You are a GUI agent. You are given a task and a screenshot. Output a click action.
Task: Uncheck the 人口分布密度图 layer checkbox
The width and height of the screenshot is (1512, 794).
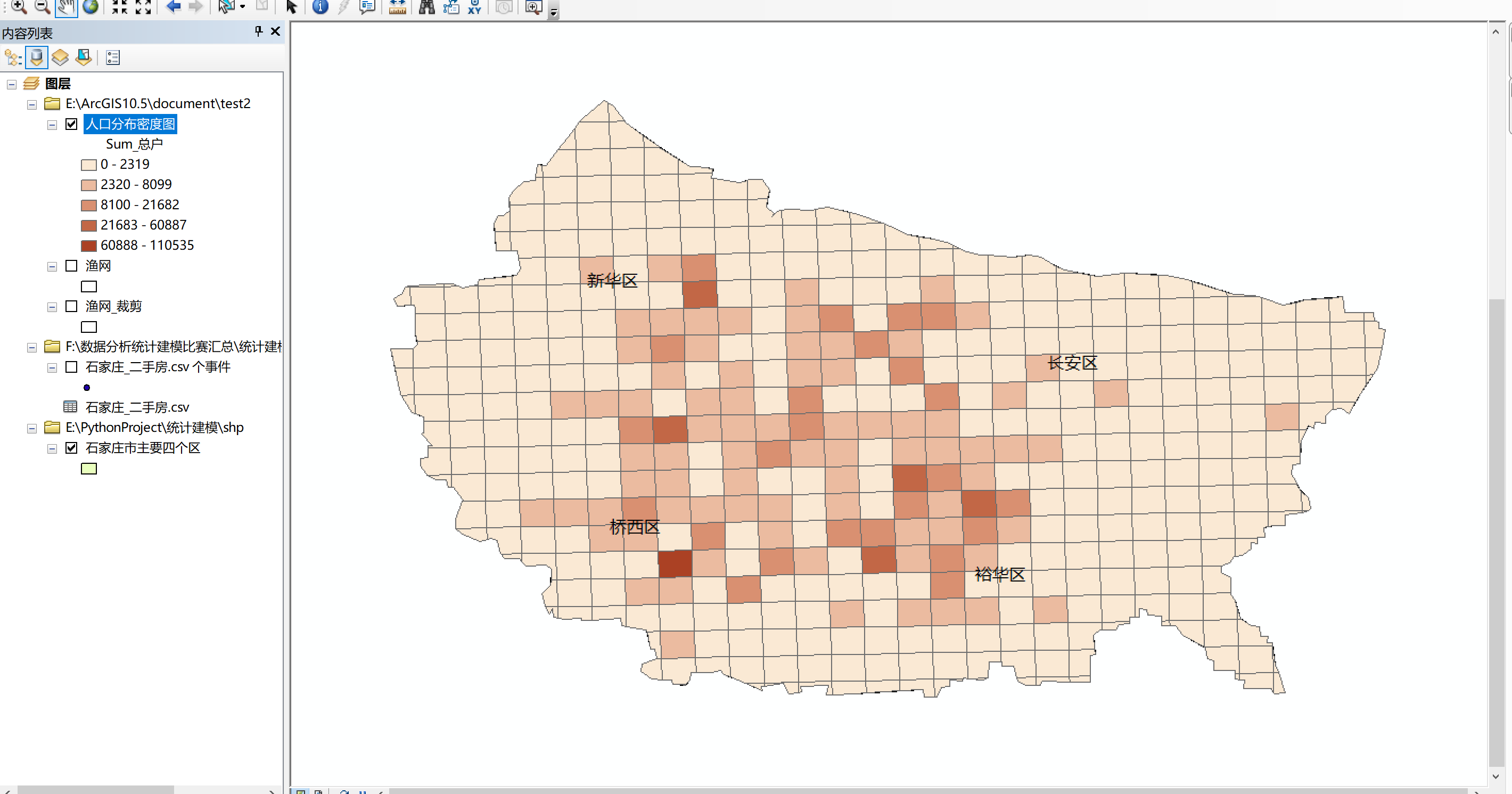pos(72,124)
